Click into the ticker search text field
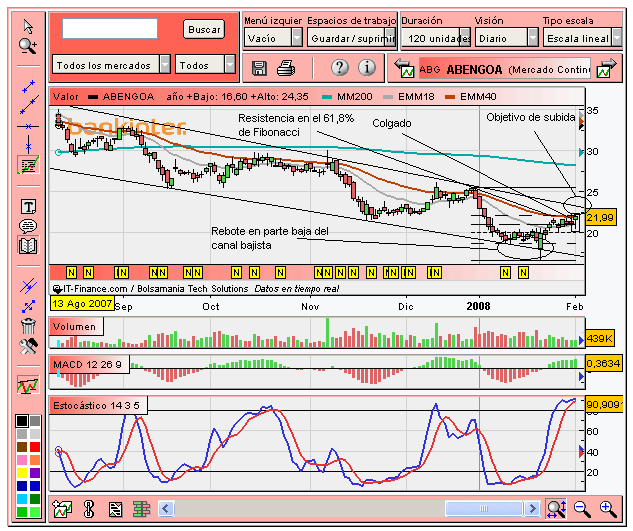Screen dimensions: 633x531 [x=110, y=29]
